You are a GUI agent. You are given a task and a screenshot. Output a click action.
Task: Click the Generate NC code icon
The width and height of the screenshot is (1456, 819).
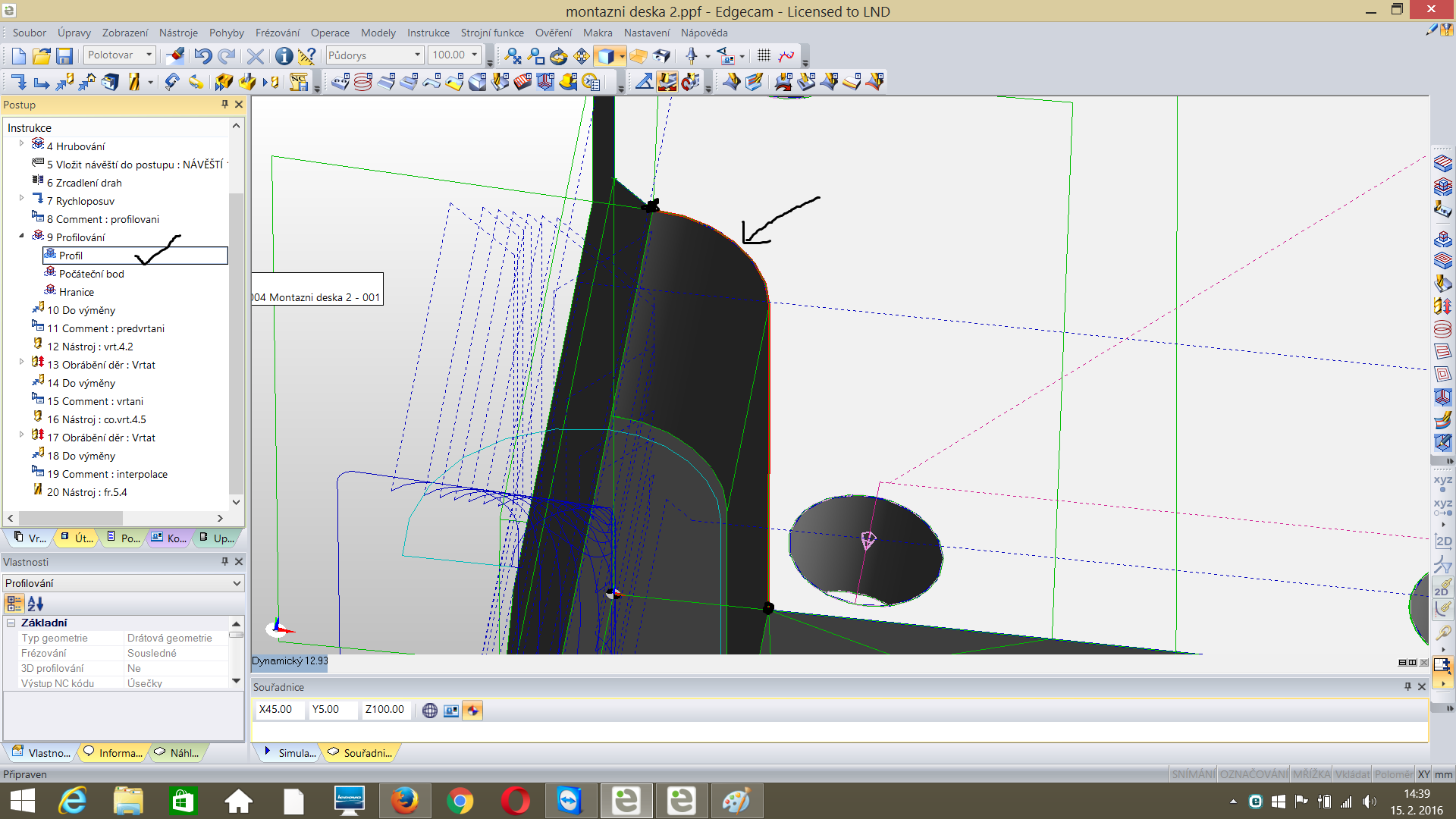(299, 82)
